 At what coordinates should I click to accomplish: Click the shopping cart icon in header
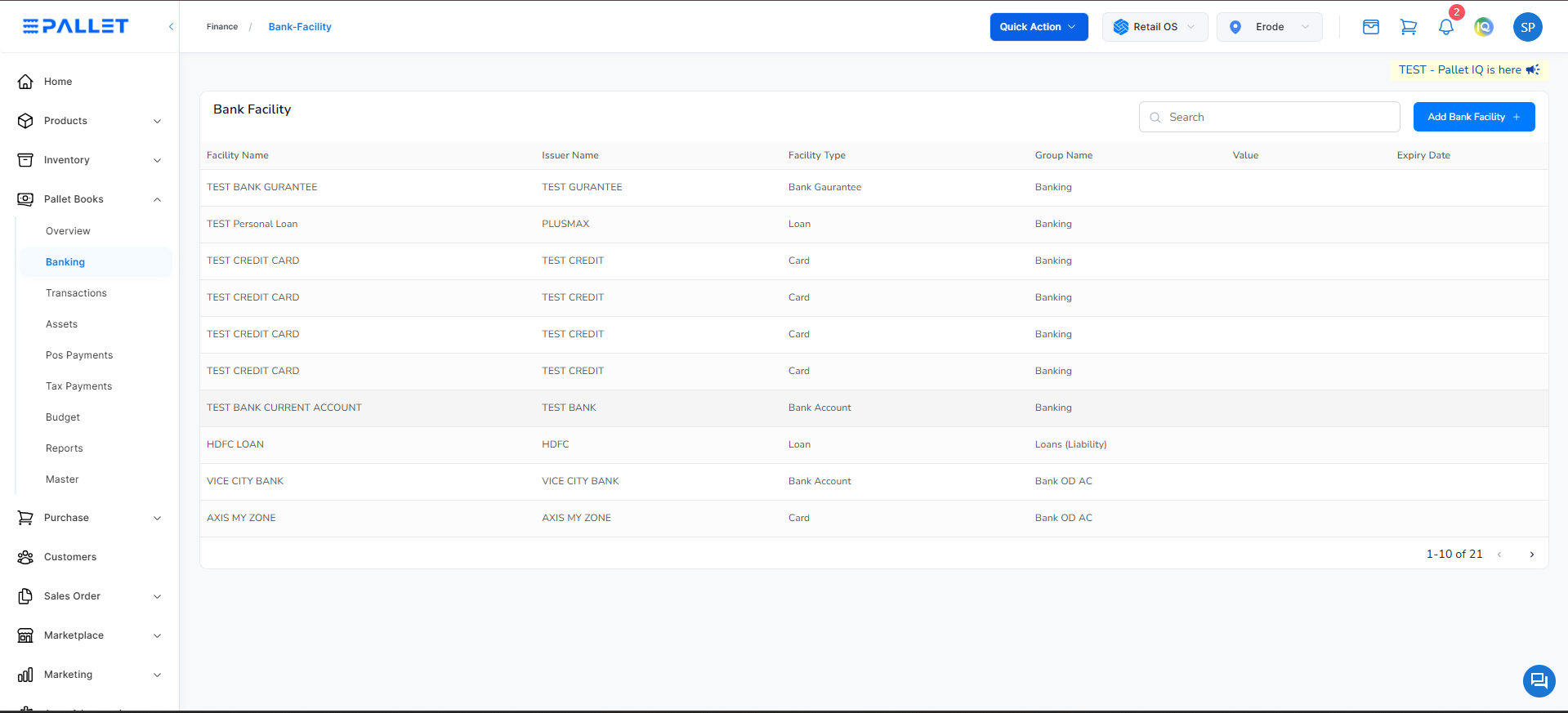(x=1408, y=27)
